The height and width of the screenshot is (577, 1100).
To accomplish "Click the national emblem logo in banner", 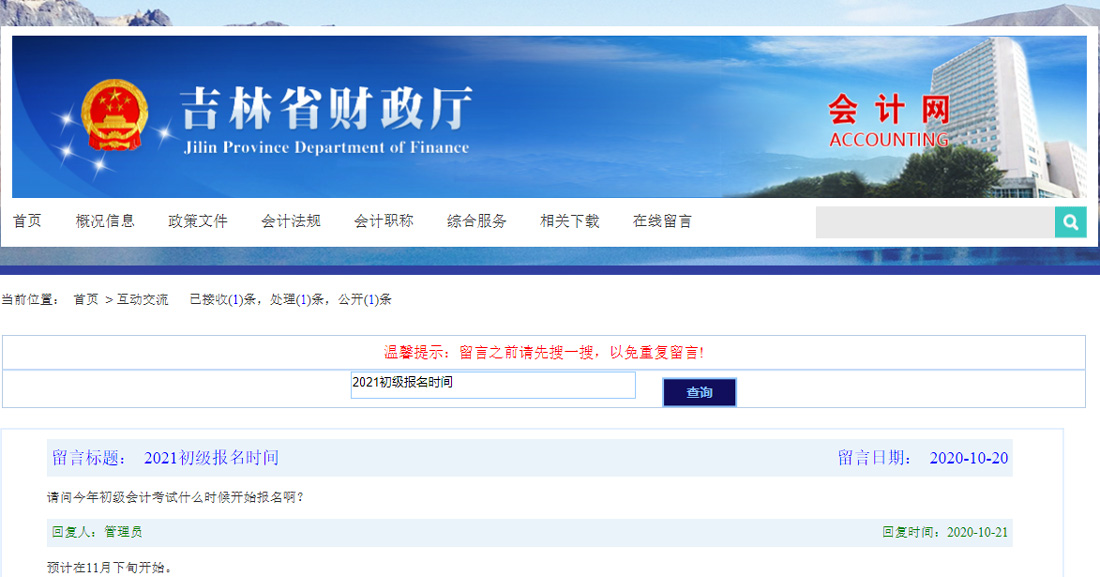I will click(x=114, y=114).
